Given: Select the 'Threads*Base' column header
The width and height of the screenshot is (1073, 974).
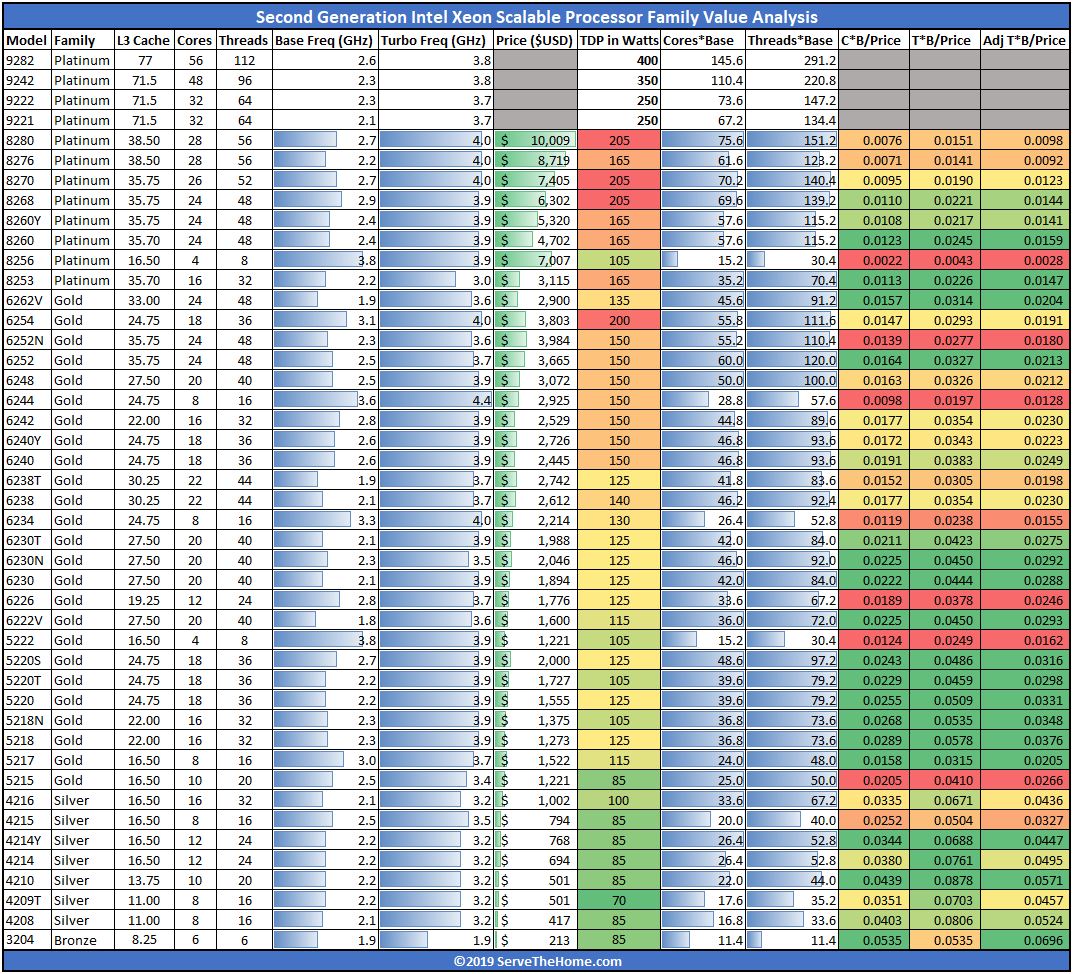Looking at the screenshot, I should [x=790, y=40].
